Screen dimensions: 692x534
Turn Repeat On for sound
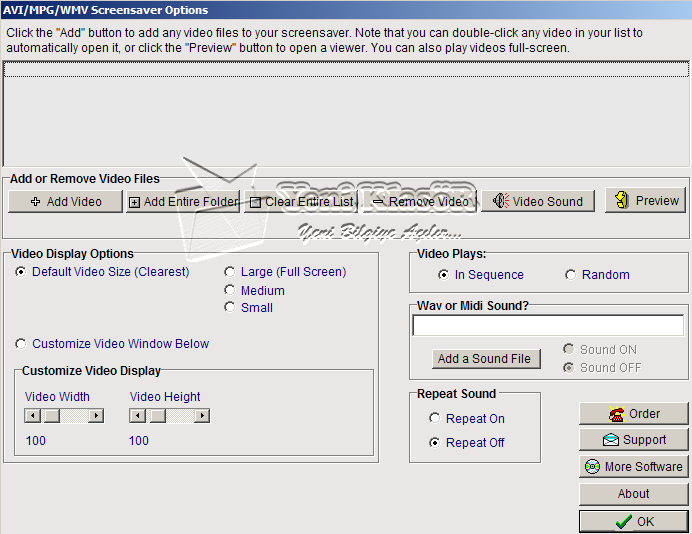(434, 419)
